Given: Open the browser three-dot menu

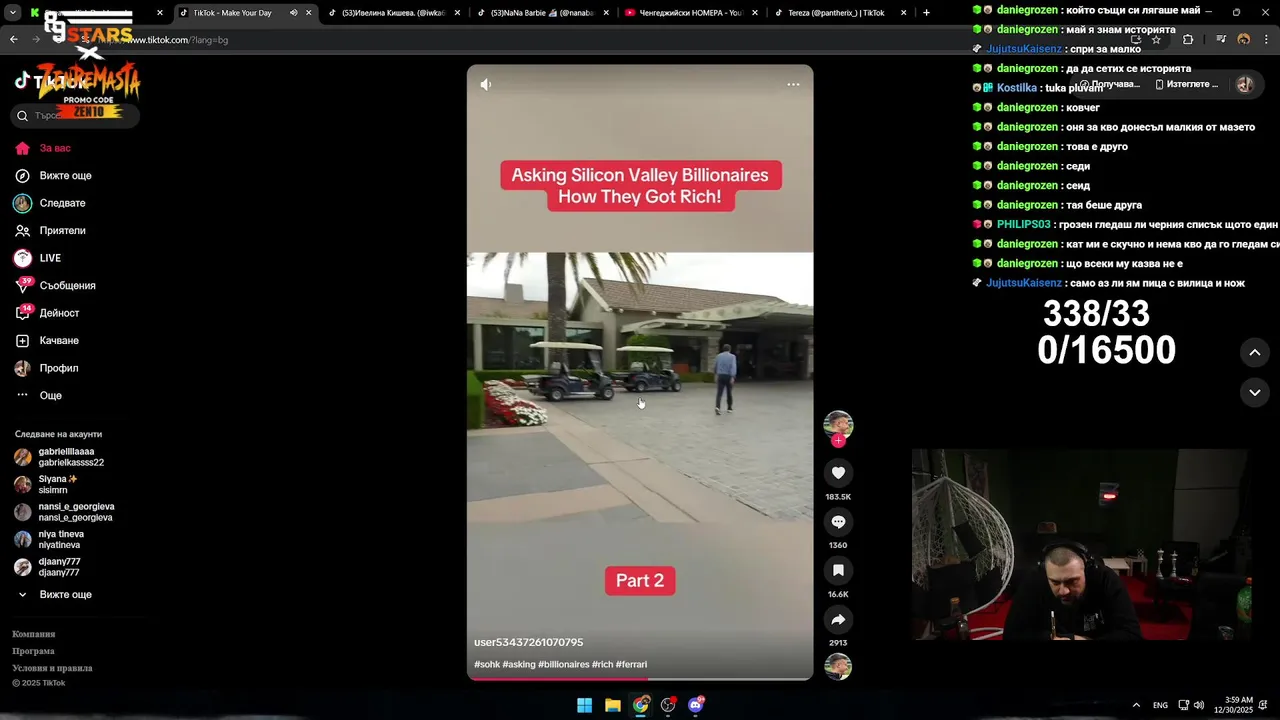Looking at the screenshot, I should 1267,40.
